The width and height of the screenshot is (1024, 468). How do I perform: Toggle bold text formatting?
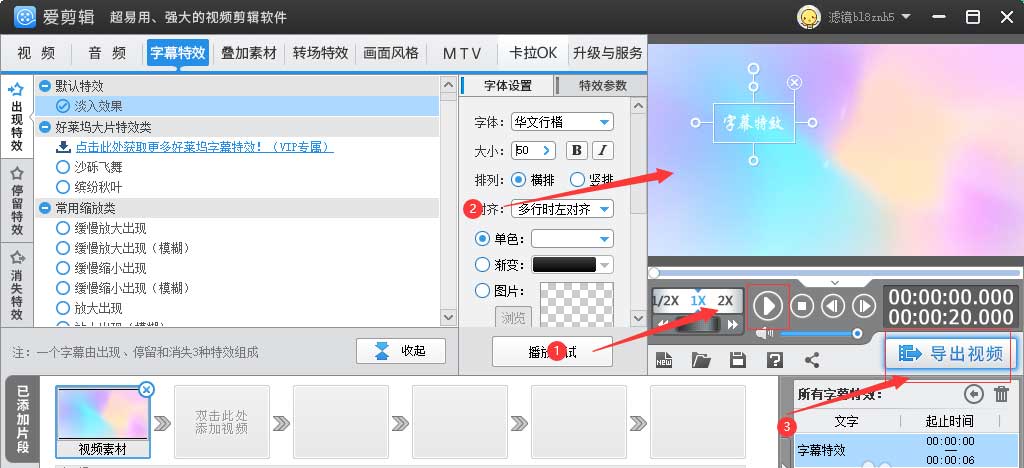coord(576,151)
